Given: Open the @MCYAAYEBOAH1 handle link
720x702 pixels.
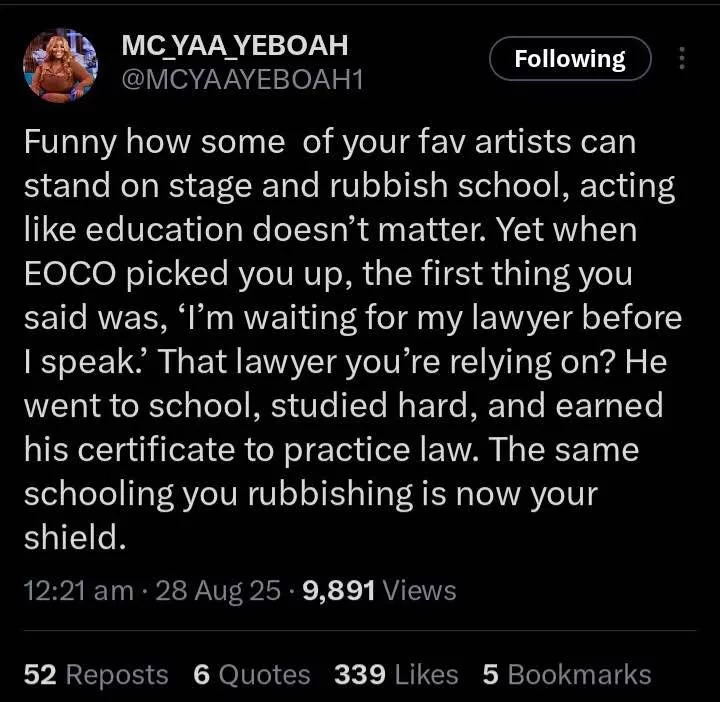Looking at the screenshot, I should coord(242,80).
